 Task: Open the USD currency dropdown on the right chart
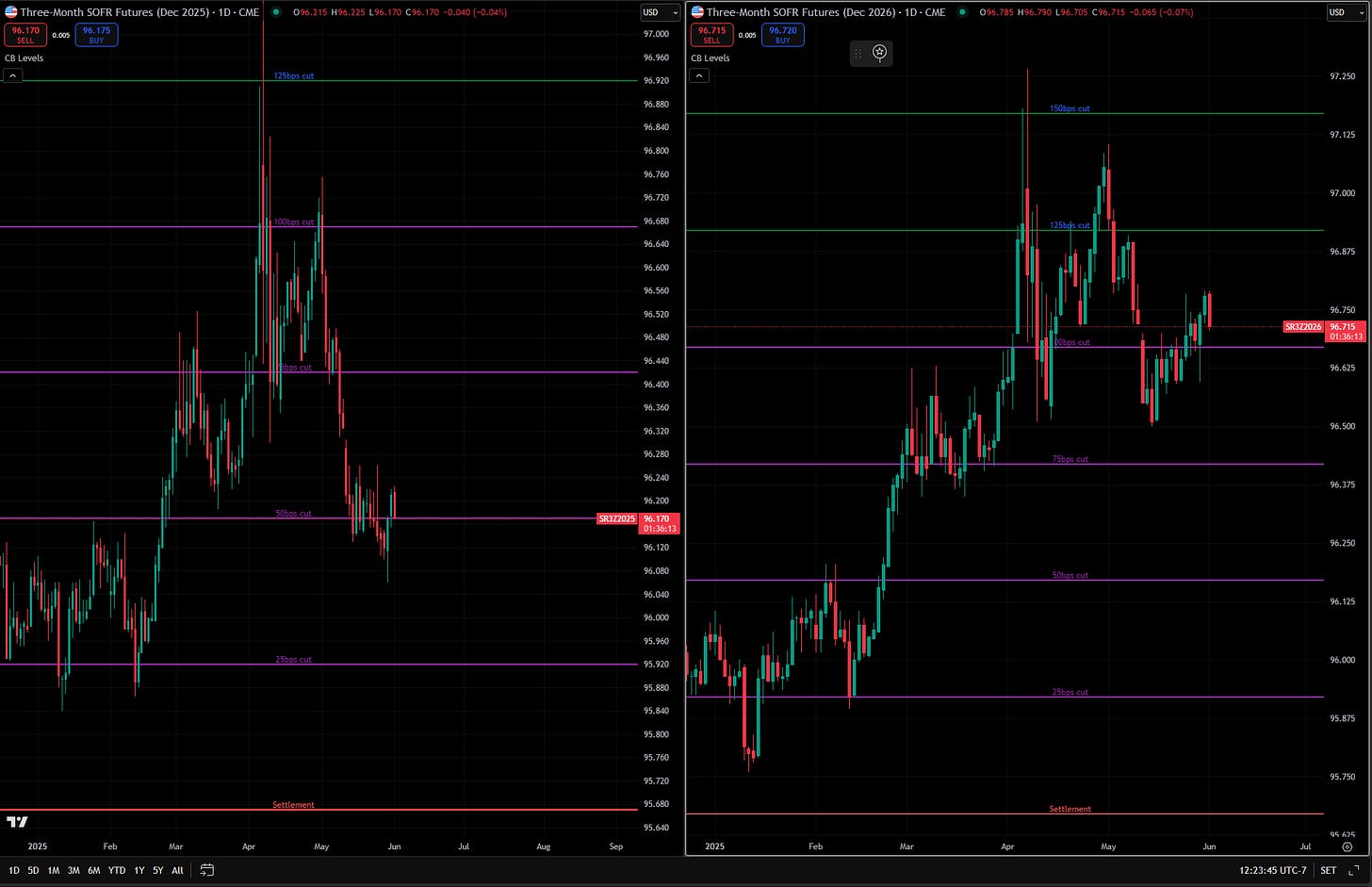coord(1346,12)
